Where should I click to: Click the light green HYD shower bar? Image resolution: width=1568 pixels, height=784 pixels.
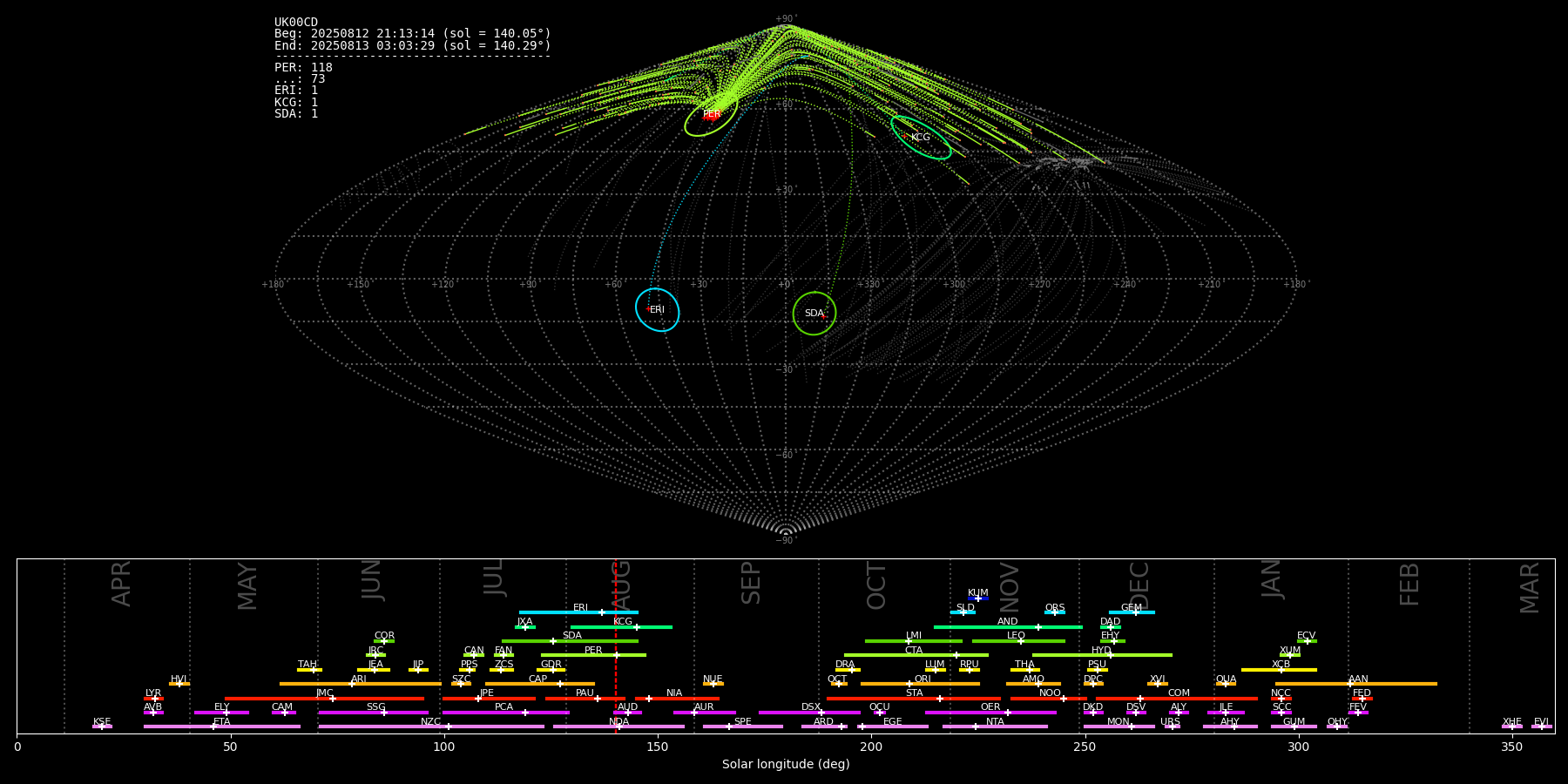(1102, 655)
